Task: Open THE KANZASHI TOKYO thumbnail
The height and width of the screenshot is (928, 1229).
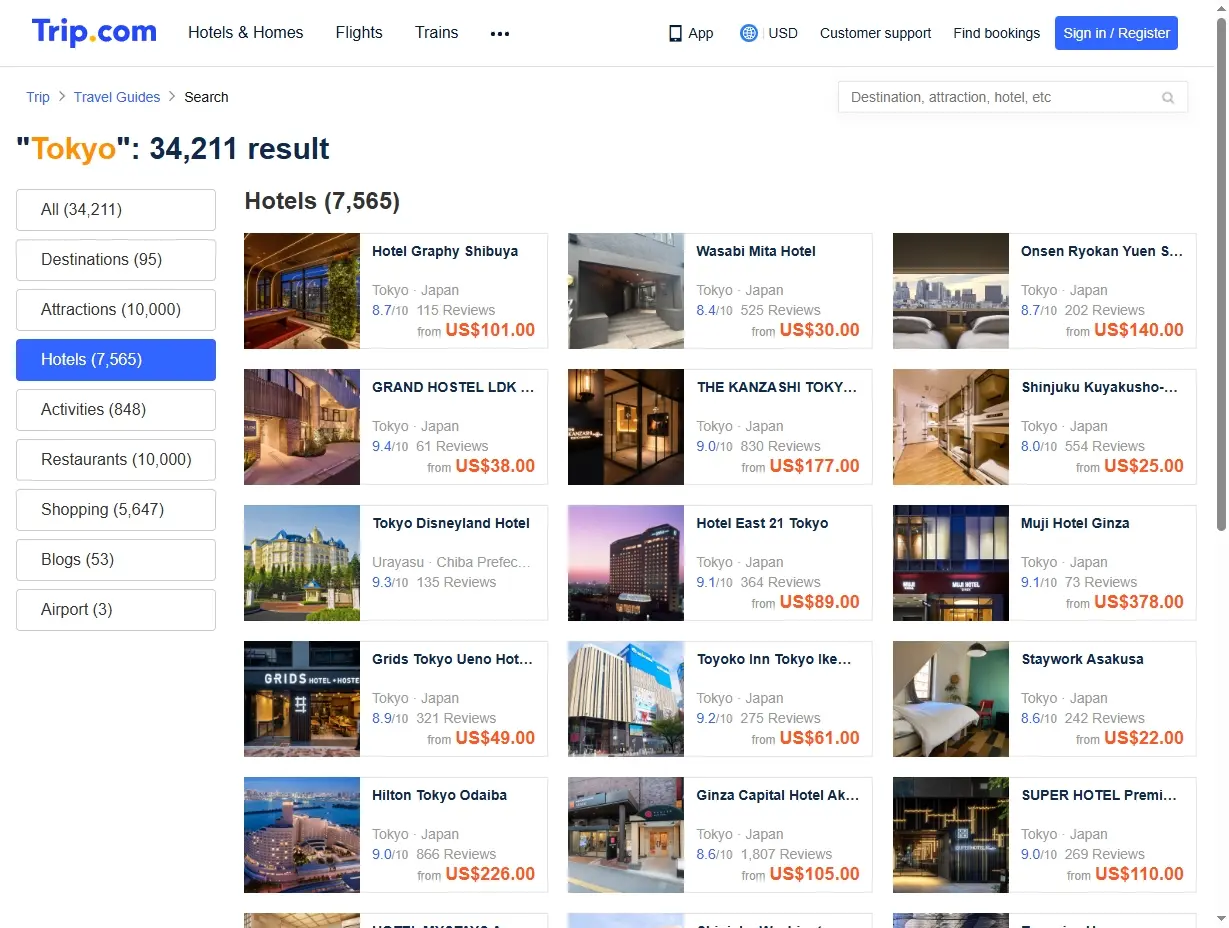Action: coord(626,427)
